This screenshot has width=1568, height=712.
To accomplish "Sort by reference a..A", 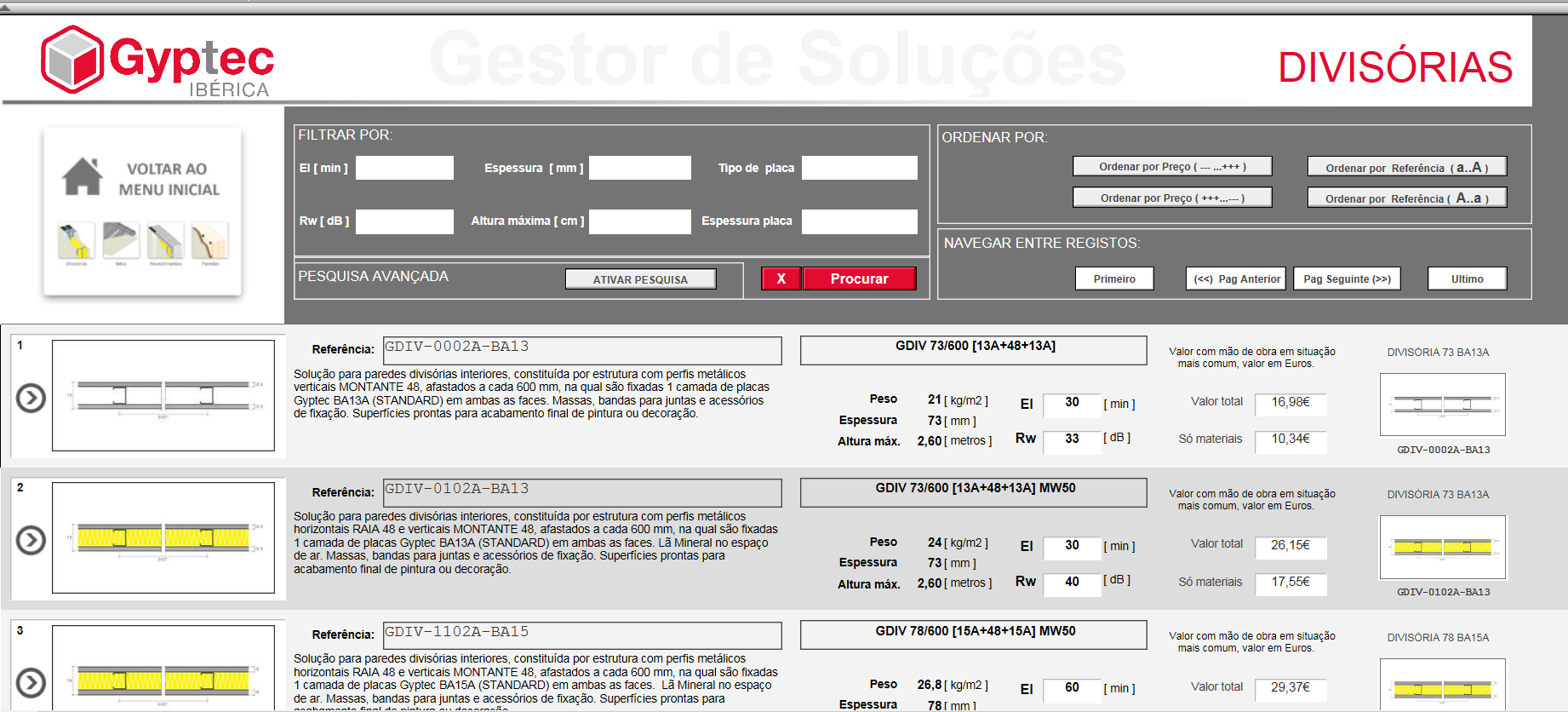I will [1407, 167].
